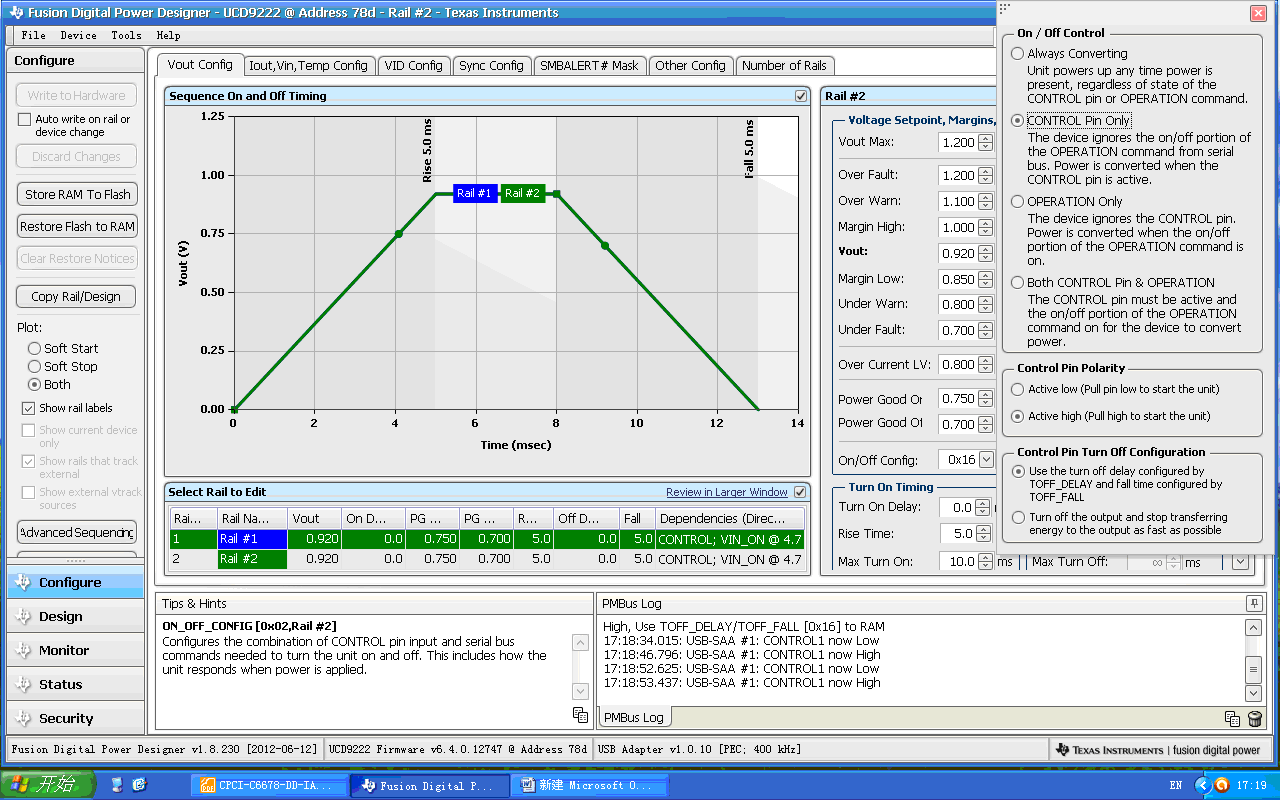Copy the PMBus Log contents icon
This screenshot has width=1280, height=800.
pyautogui.click(x=1233, y=718)
